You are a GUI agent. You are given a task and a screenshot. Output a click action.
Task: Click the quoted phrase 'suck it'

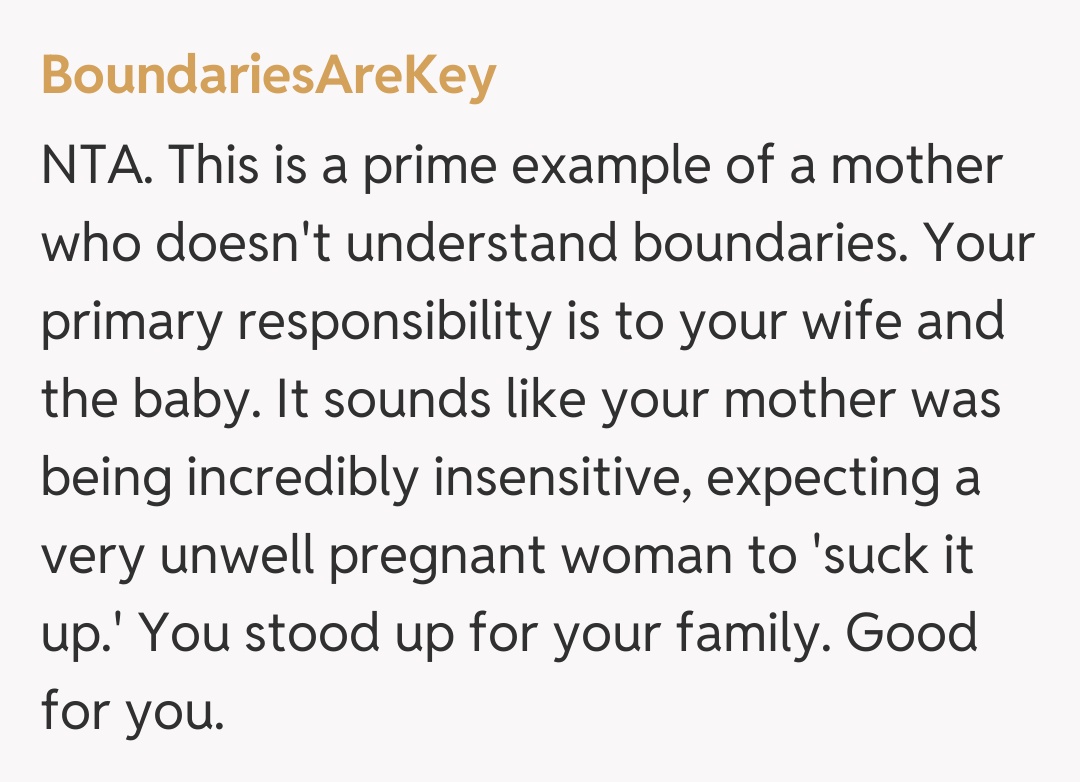click(897, 557)
